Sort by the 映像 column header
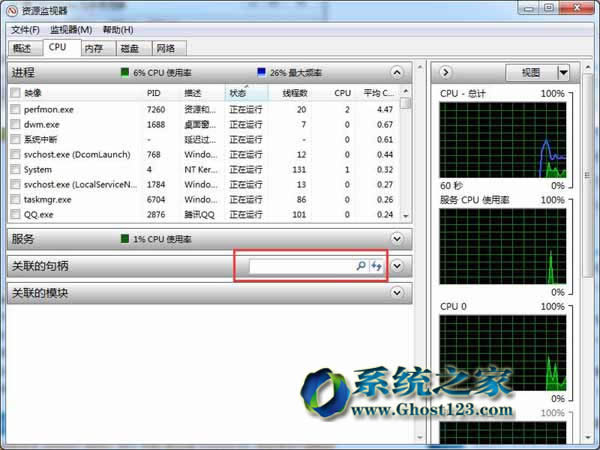Image resolution: width=600 pixels, height=450 pixels. (33, 93)
